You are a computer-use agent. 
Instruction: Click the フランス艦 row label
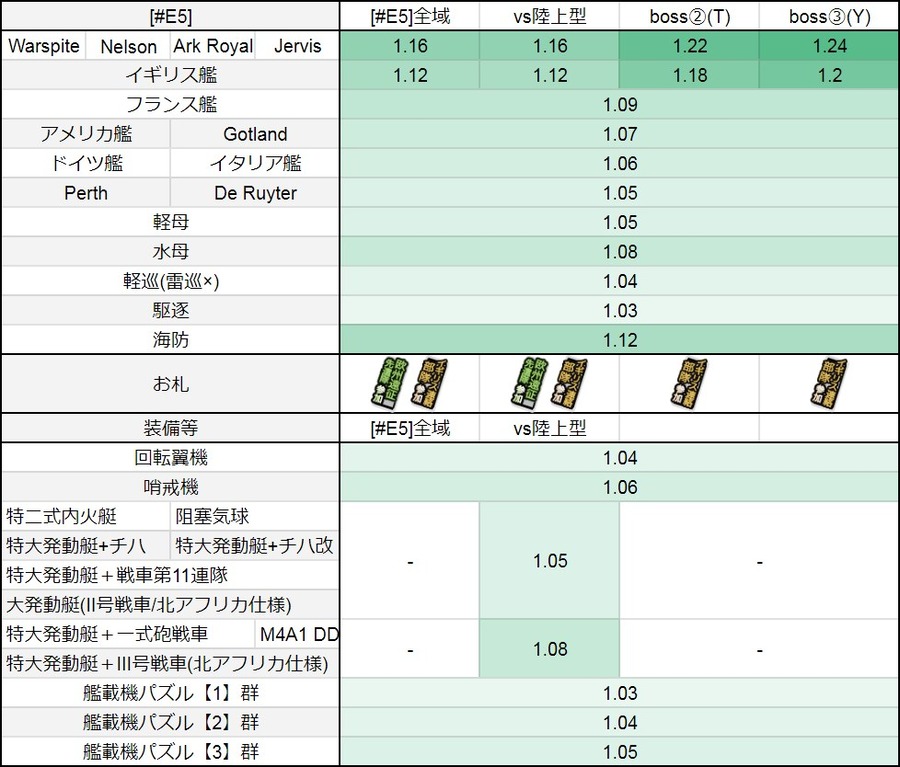[x=170, y=104]
